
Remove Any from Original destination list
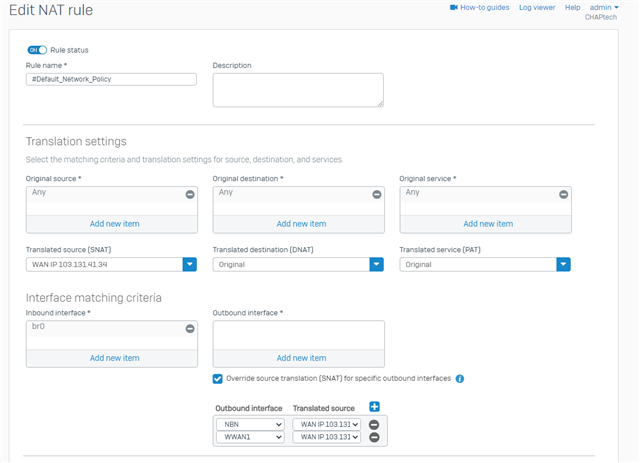[377, 195]
